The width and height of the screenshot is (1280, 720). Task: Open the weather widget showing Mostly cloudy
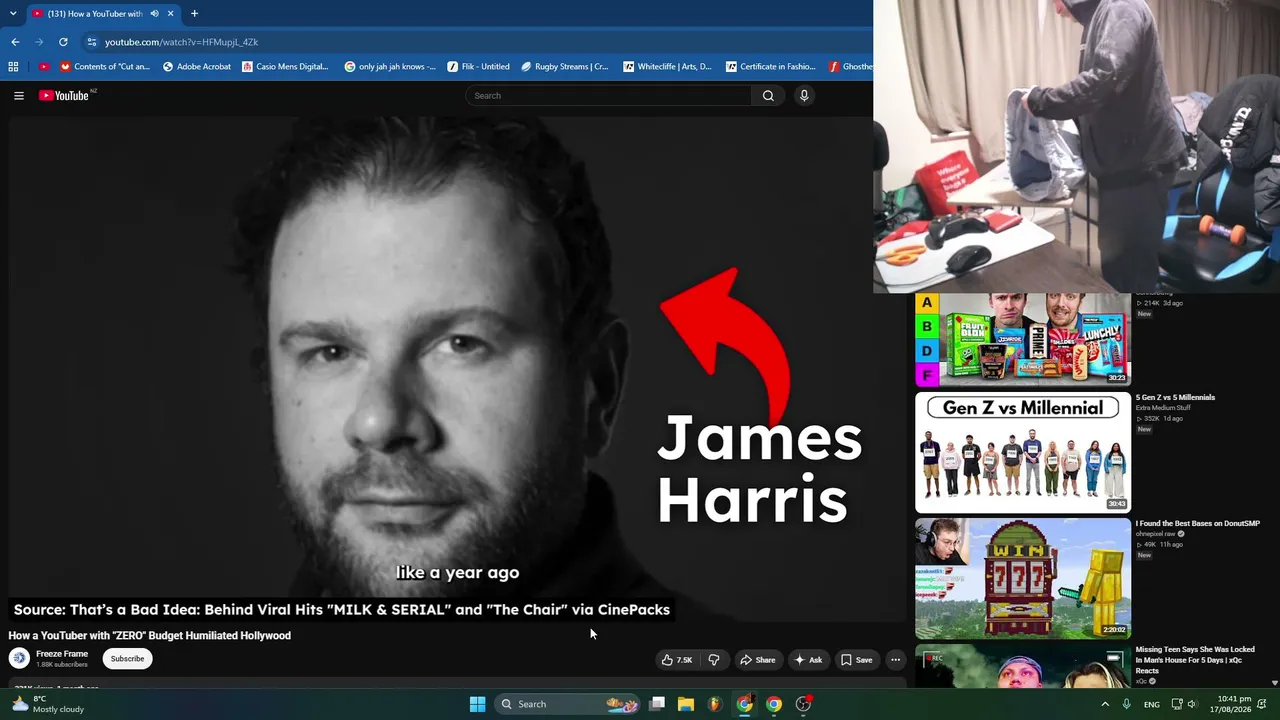click(x=48, y=704)
